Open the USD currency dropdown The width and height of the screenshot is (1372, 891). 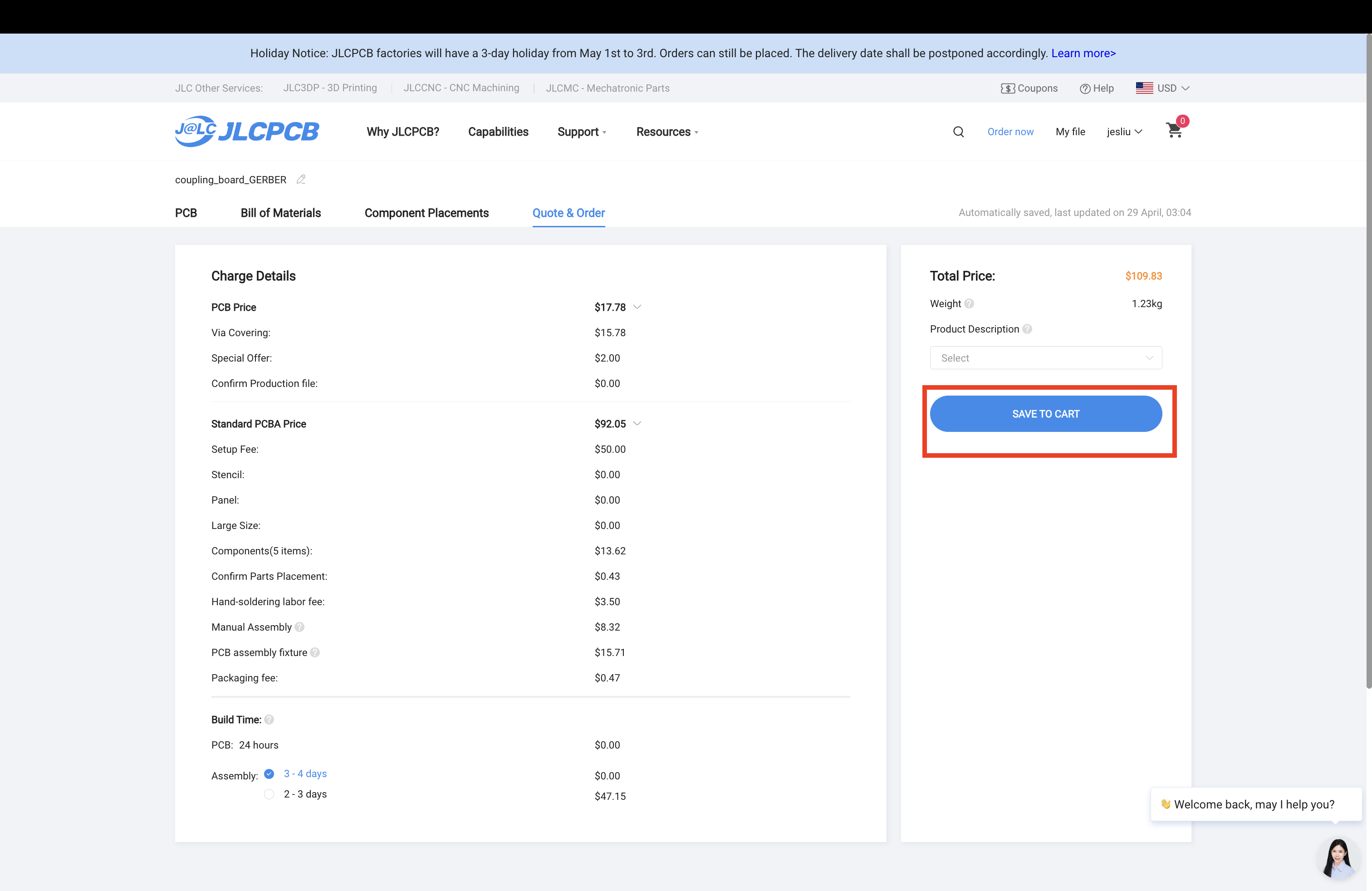(1173, 88)
